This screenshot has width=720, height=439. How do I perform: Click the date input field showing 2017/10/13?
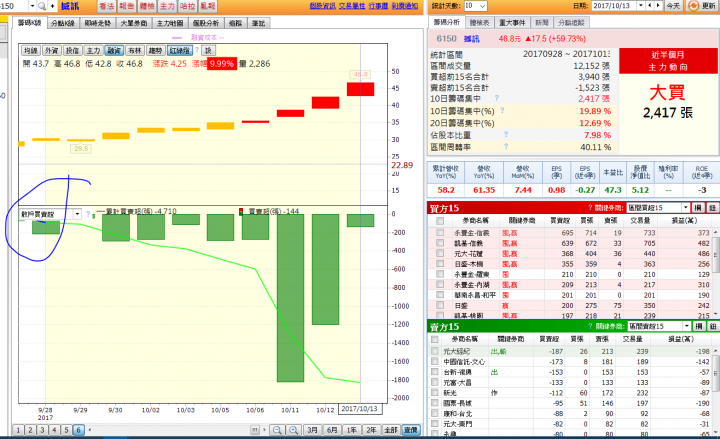click(x=614, y=6)
